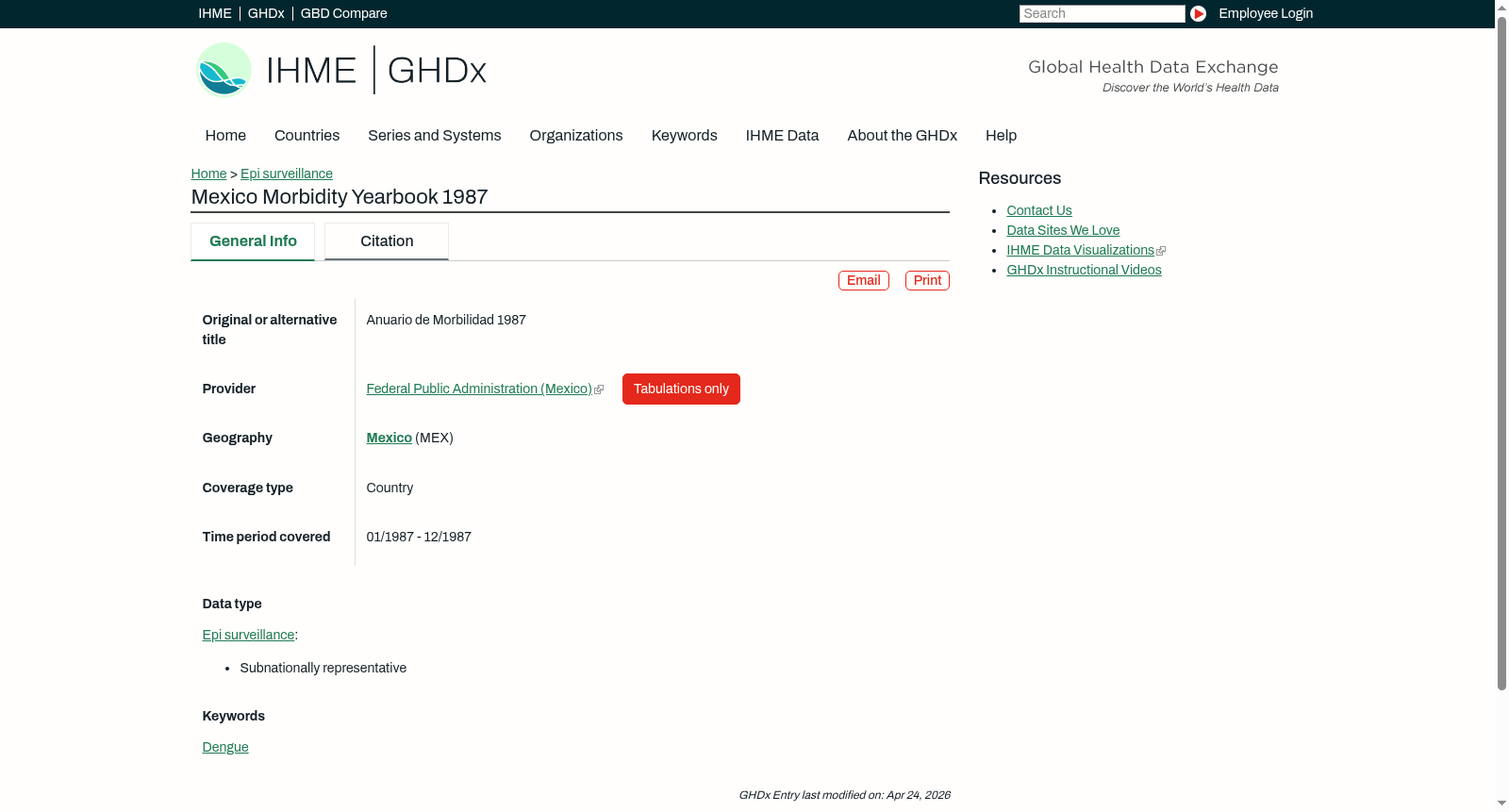Open the Help menu item

click(x=1001, y=135)
